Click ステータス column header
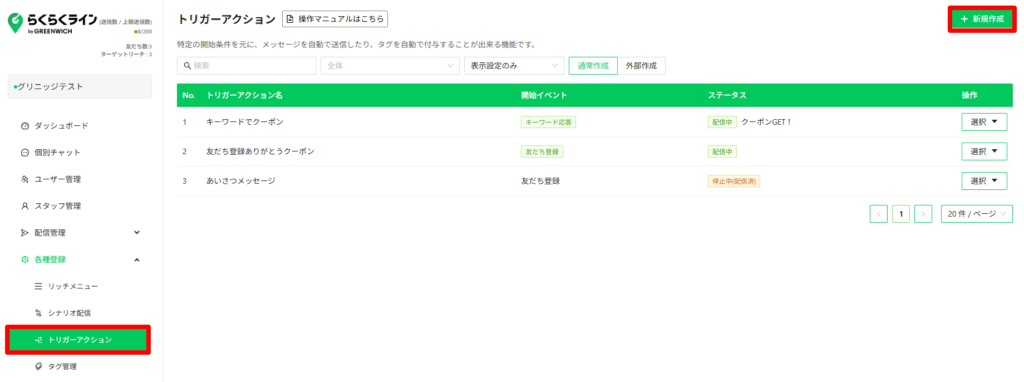This screenshot has height=382, width=1024. 727,95
